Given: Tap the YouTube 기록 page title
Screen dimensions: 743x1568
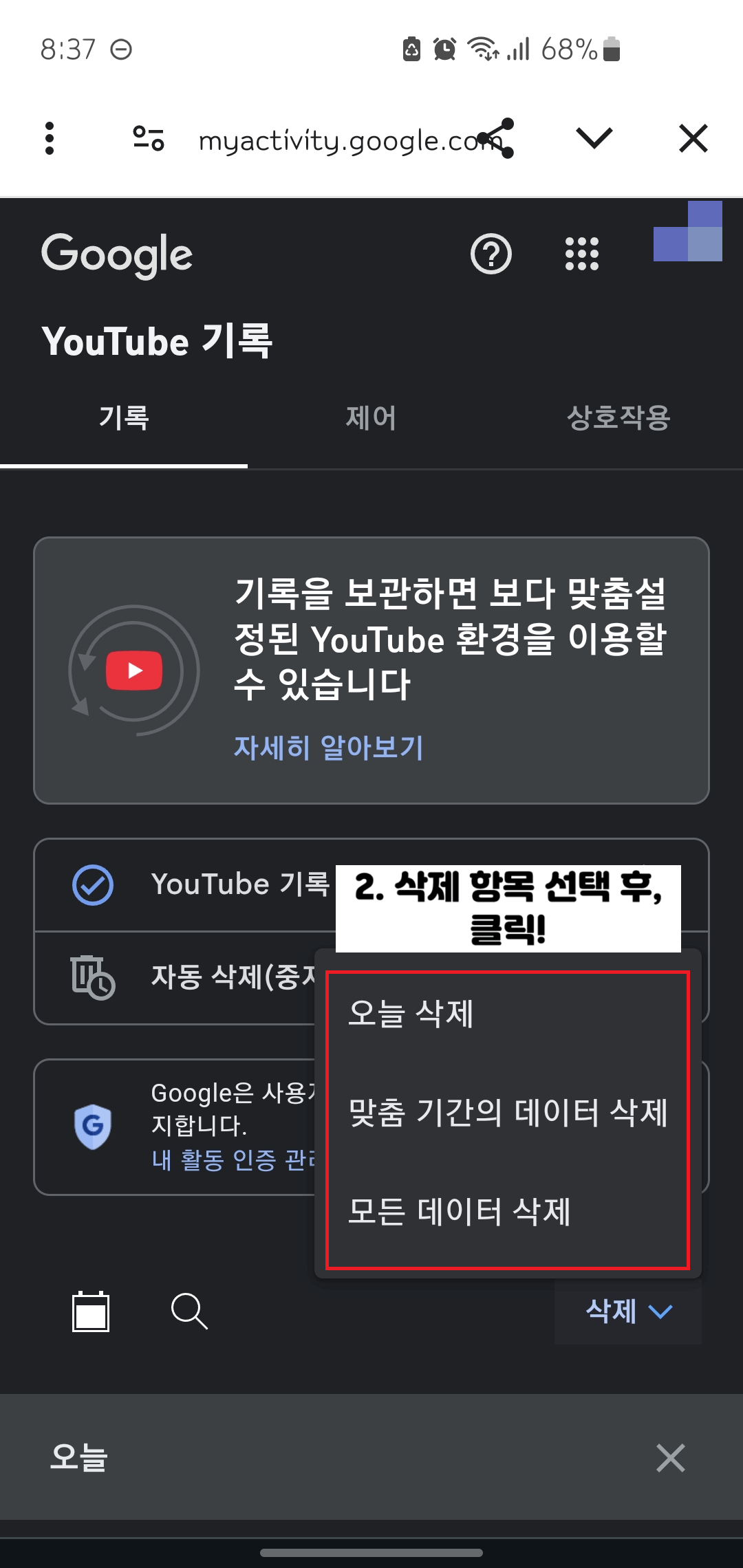Looking at the screenshot, I should (157, 341).
